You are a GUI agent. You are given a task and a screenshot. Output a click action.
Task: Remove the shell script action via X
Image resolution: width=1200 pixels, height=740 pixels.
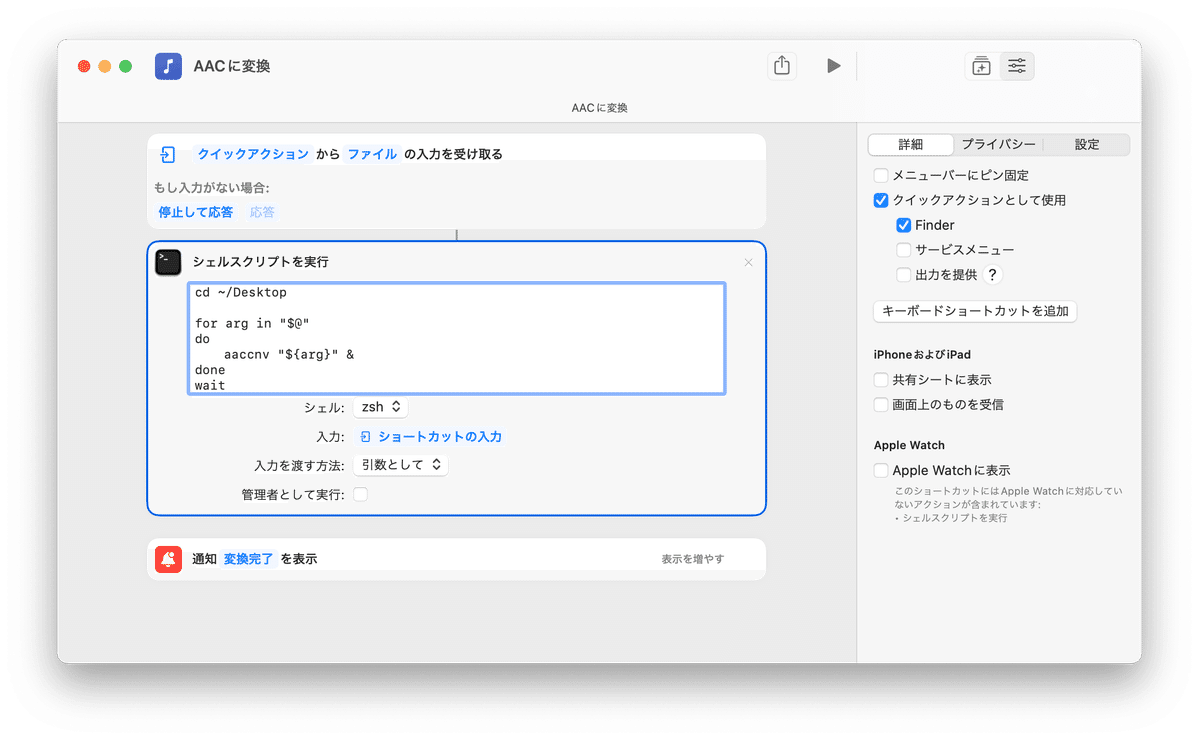[x=748, y=263]
